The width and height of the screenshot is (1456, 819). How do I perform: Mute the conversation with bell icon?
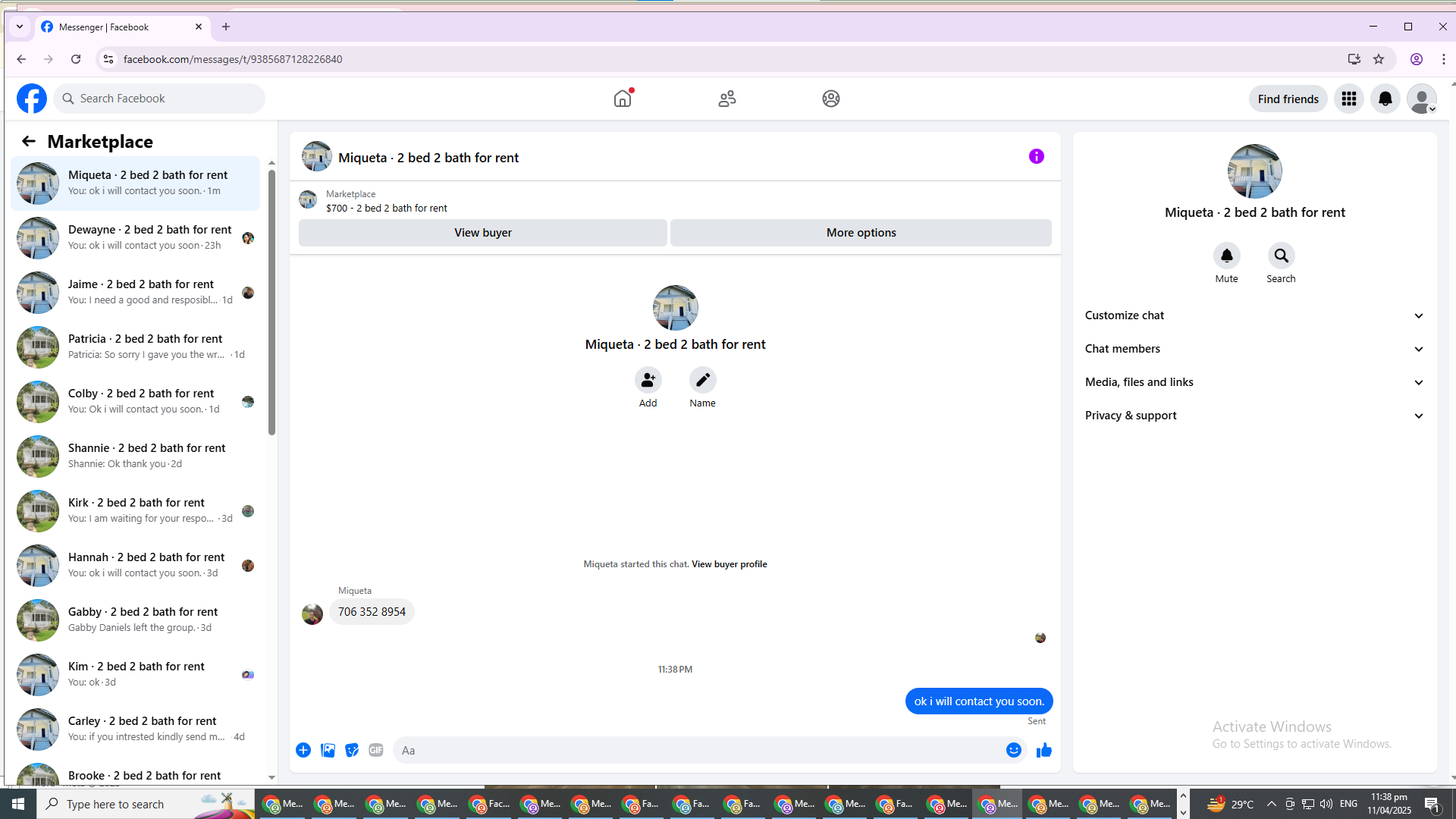(1227, 256)
